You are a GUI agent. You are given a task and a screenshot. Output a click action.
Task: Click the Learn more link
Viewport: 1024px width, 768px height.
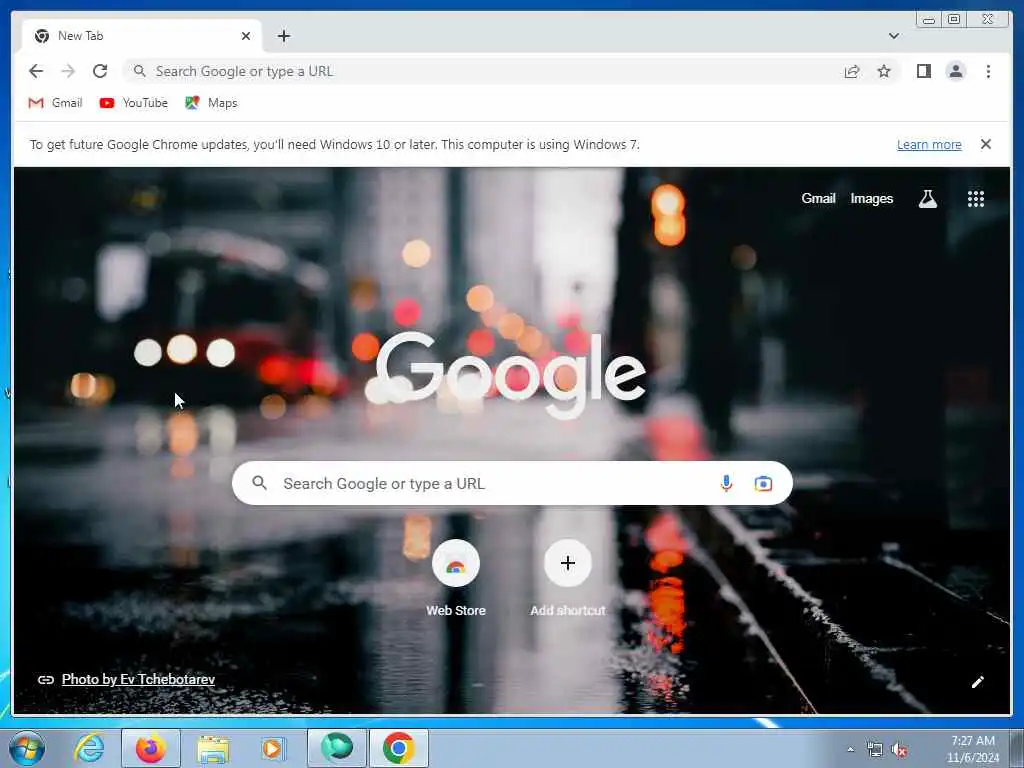click(929, 145)
